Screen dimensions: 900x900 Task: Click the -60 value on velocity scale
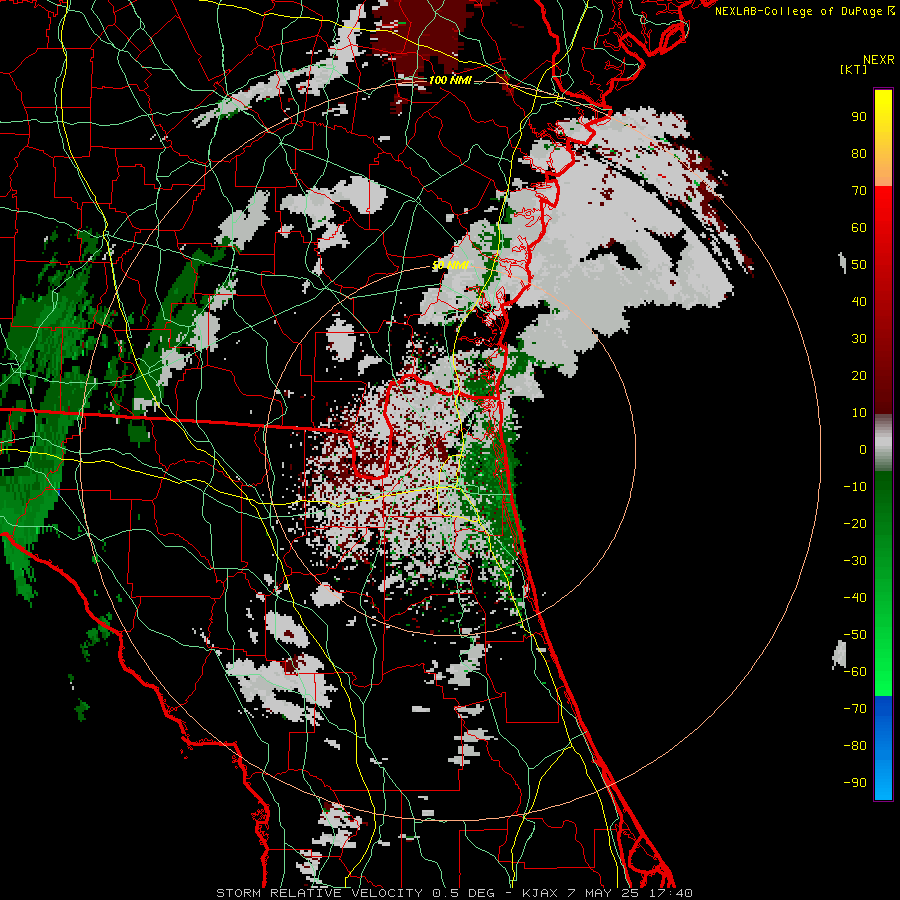[855, 672]
